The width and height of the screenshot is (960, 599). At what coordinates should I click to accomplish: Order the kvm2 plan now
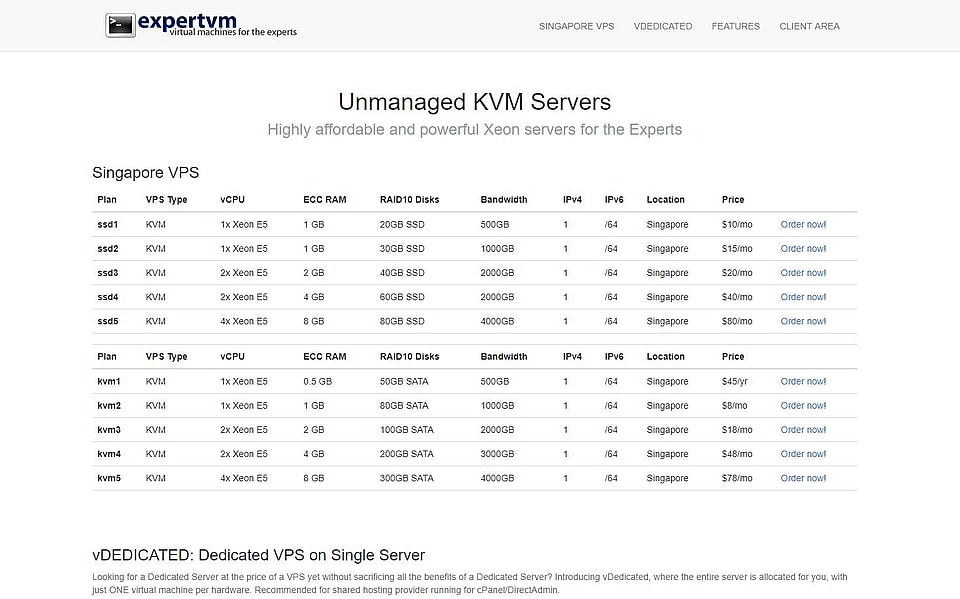pos(803,405)
